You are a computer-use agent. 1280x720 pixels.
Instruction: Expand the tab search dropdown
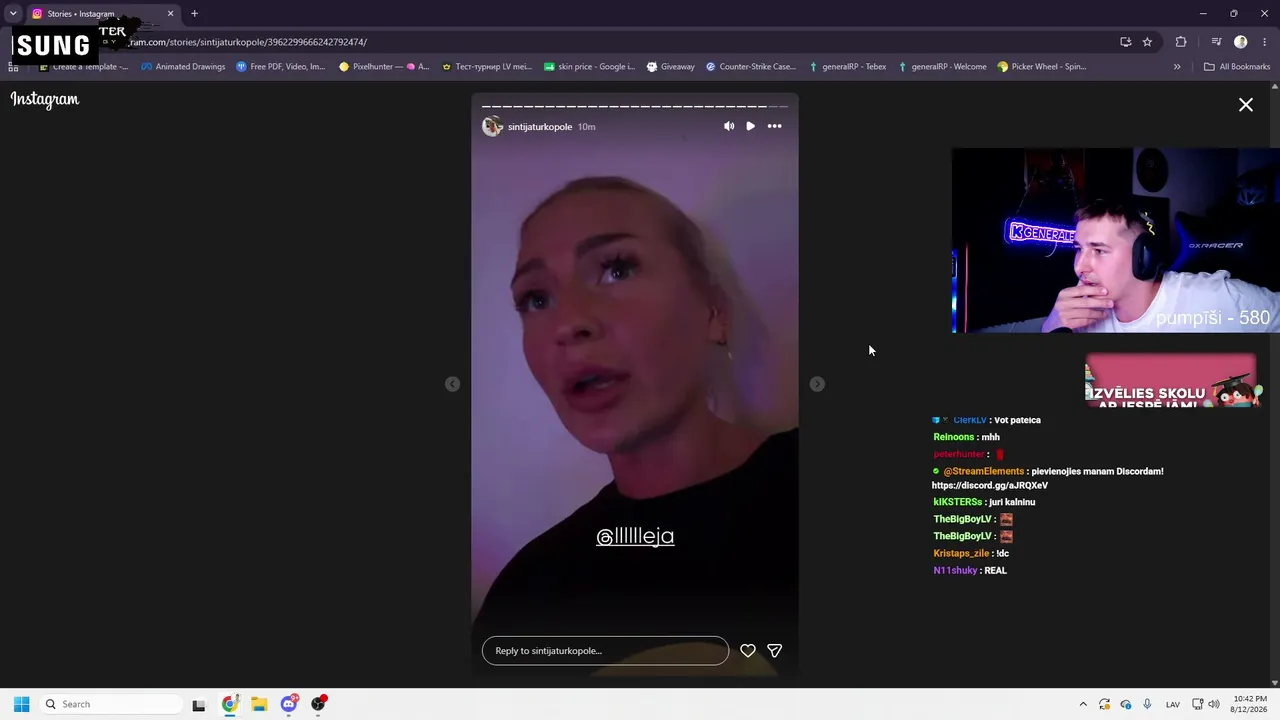[x=13, y=14]
